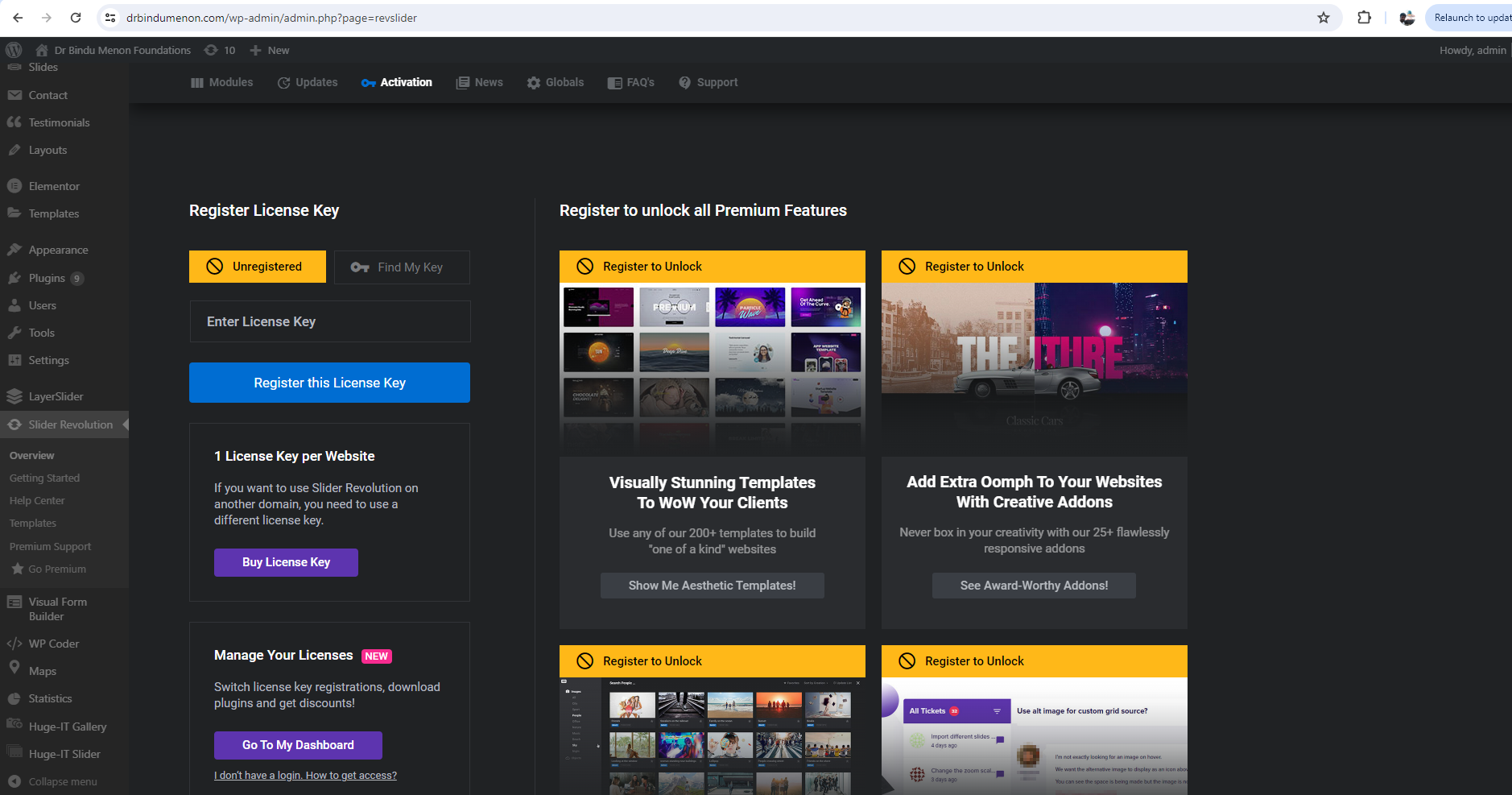Open the templates preview grid thumbnail
The width and height of the screenshot is (1512, 795).
713,369
